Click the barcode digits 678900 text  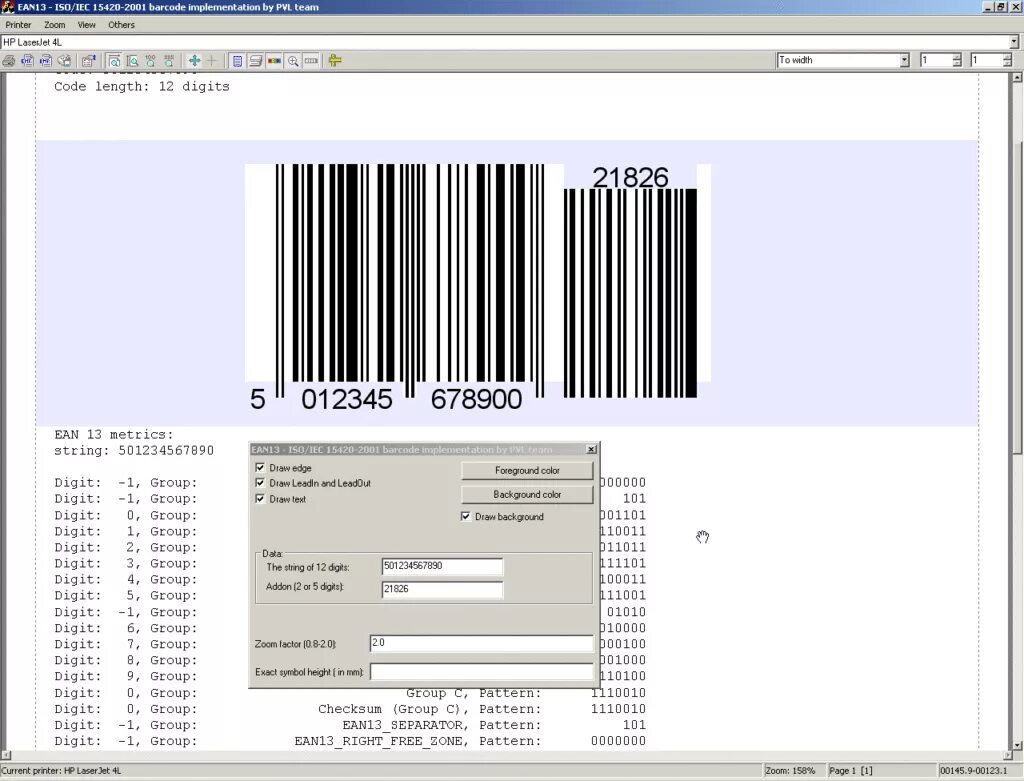point(477,399)
